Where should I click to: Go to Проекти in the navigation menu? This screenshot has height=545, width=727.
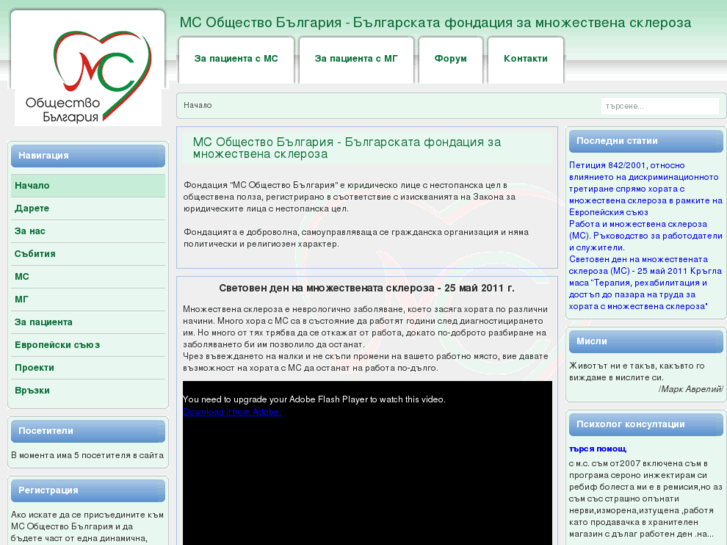(88, 367)
